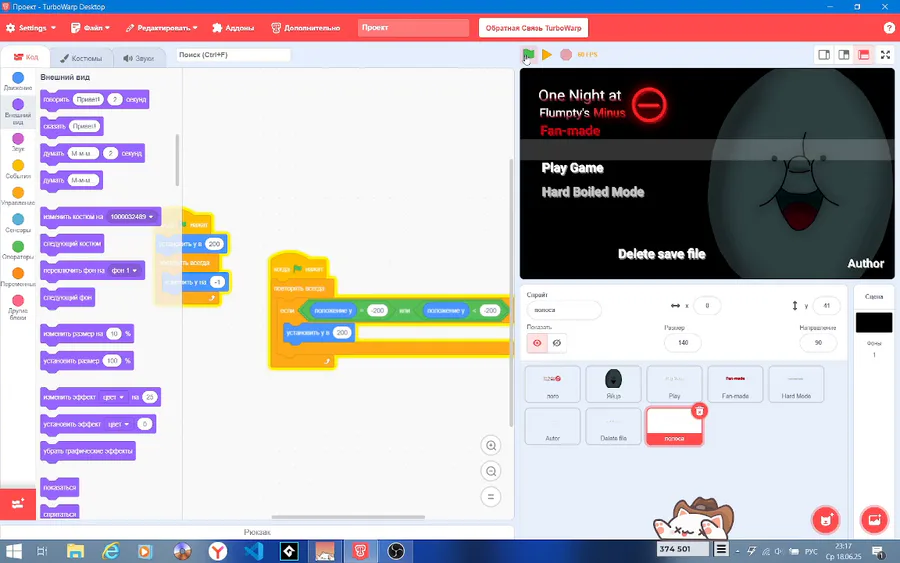Enter fullscreen stage mode
The height and width of the screenshot is (563, 900).
tap(886, 55)
